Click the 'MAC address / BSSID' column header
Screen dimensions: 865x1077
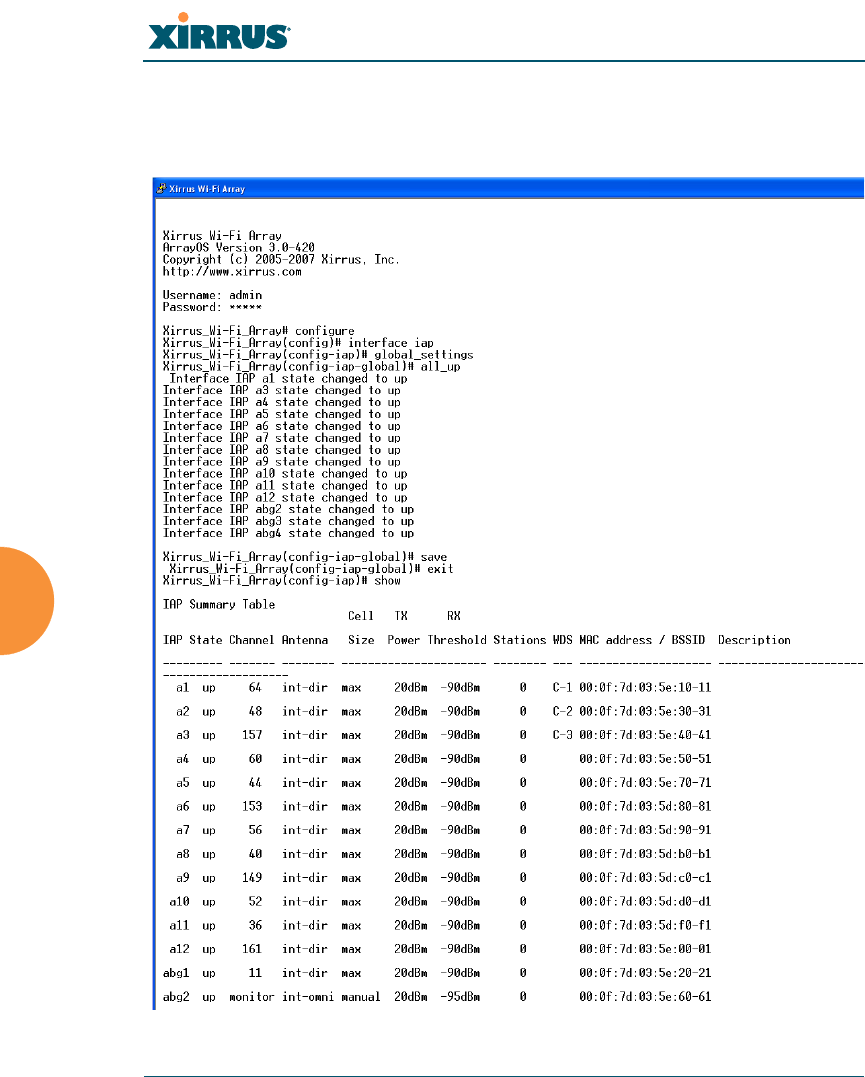[642, 640]
